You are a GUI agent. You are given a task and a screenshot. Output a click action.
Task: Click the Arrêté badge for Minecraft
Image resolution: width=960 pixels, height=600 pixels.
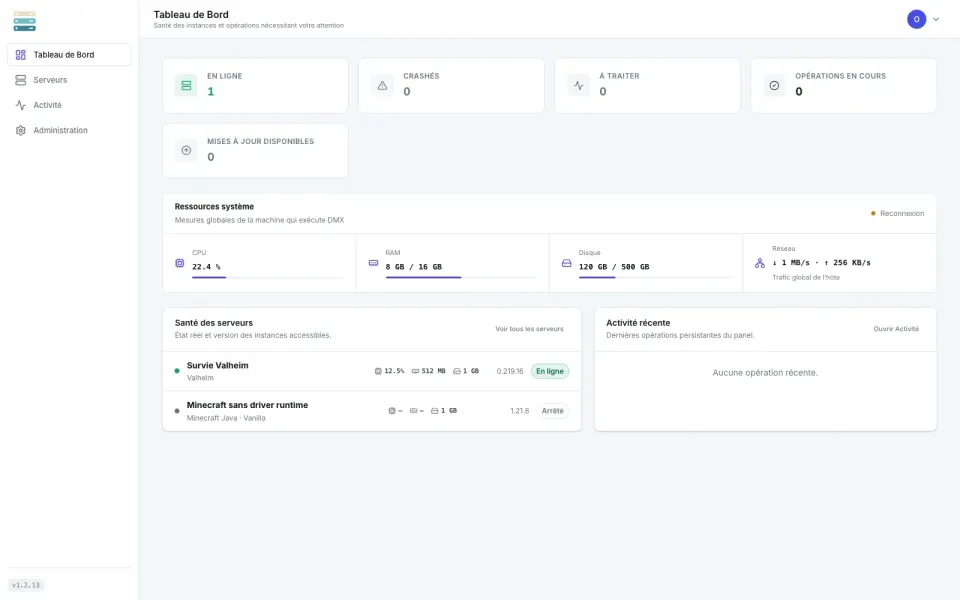tap(552, 411)
